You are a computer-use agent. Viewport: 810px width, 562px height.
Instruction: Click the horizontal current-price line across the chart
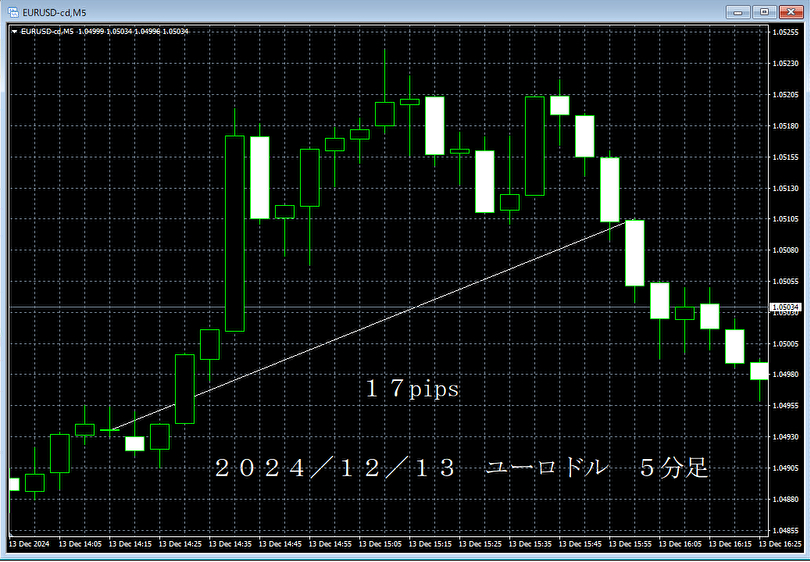[x=388, y=307]
